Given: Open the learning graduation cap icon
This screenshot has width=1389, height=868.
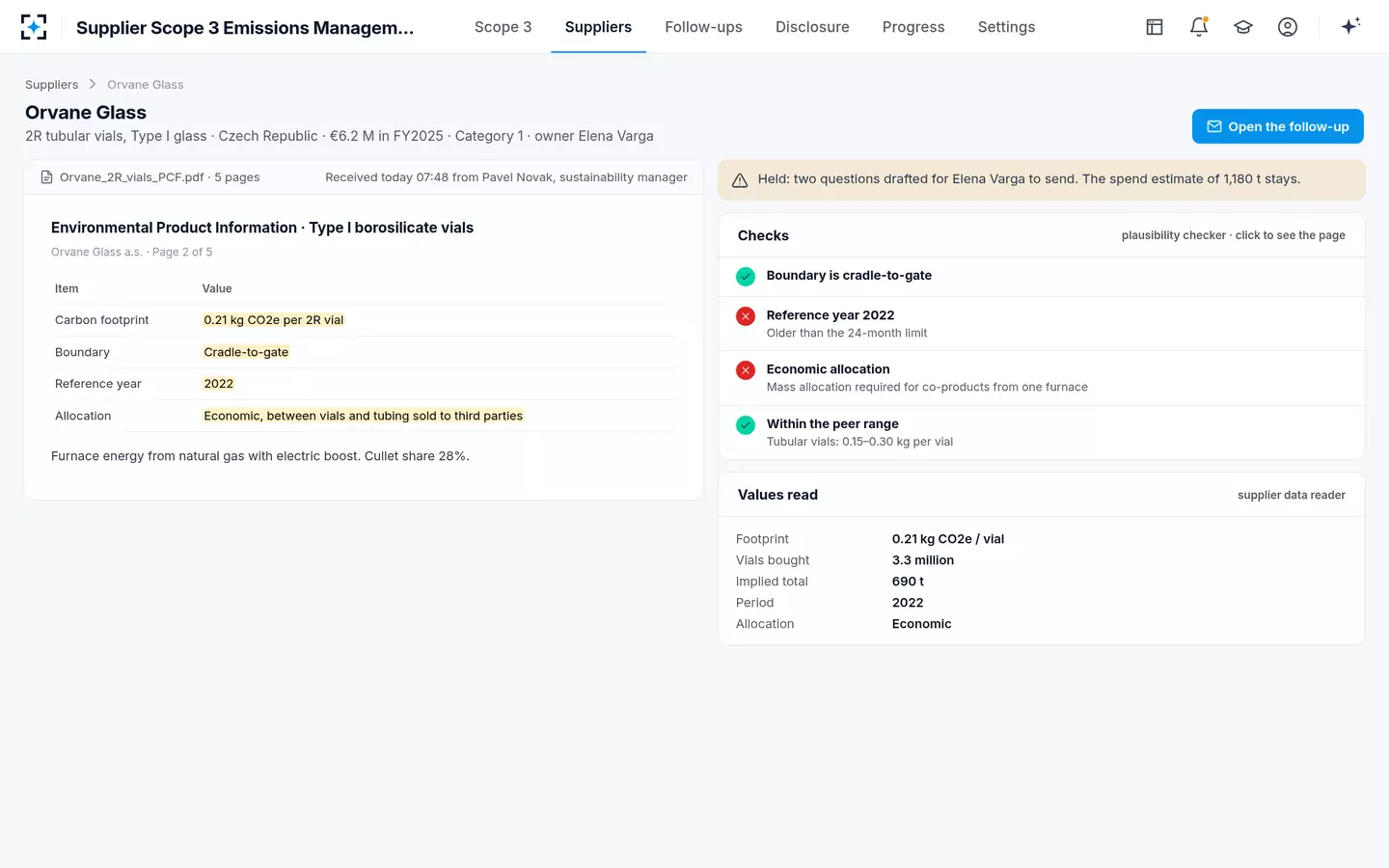Looking at the screenshot, I should pos(1243,27).
